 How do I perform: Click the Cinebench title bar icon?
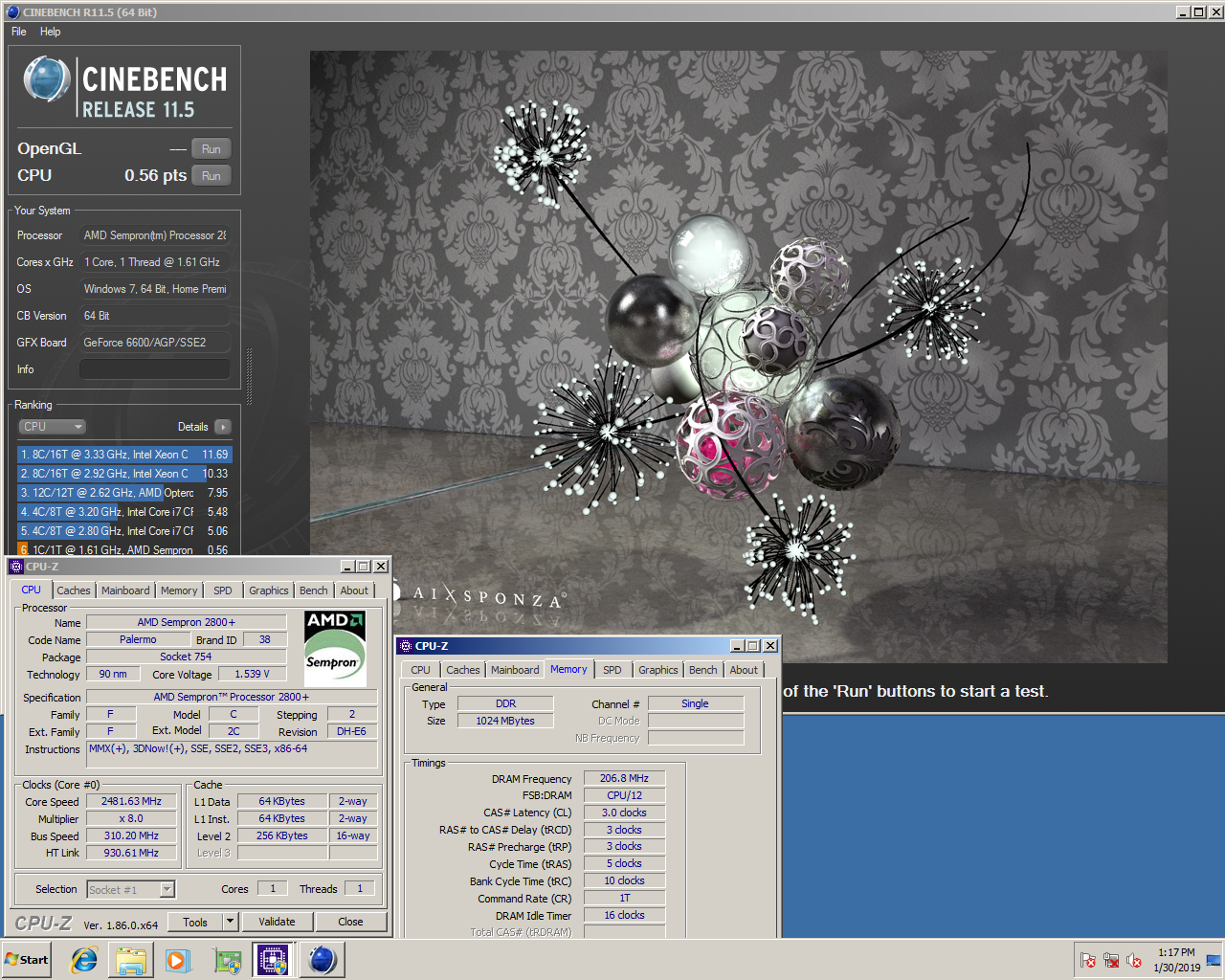pyautogui.click(x=12, y=12)
